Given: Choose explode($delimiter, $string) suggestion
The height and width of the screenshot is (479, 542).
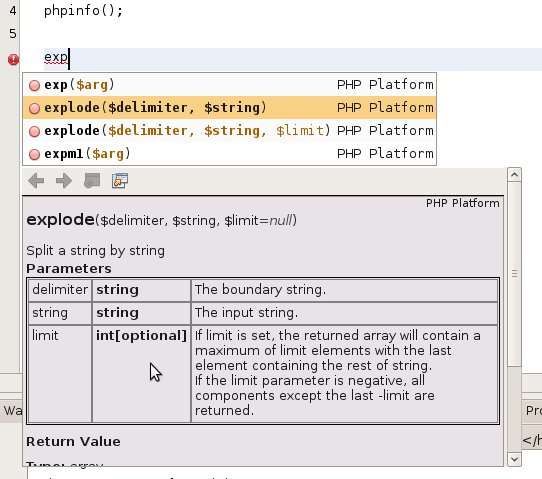Looking at the screenshot, I should point(230,108).
